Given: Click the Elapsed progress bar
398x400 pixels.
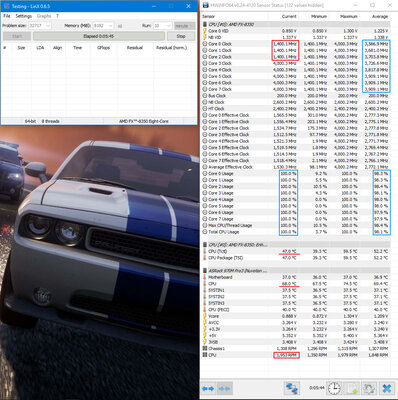Looking at the screenshot, I should [x=99, y=36].
